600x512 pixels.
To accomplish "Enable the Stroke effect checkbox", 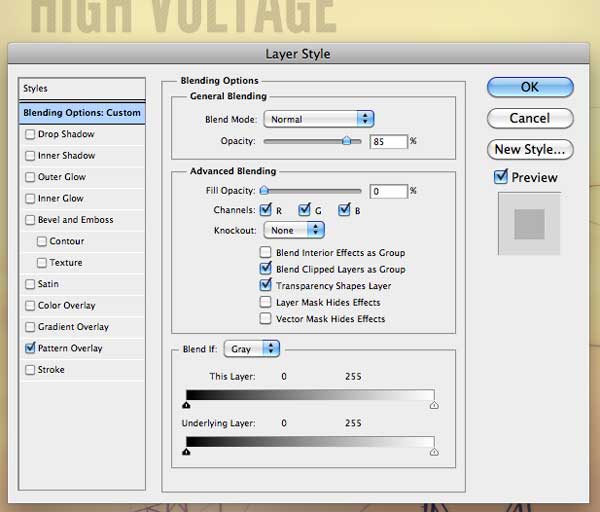I will [x=30, y=370].
